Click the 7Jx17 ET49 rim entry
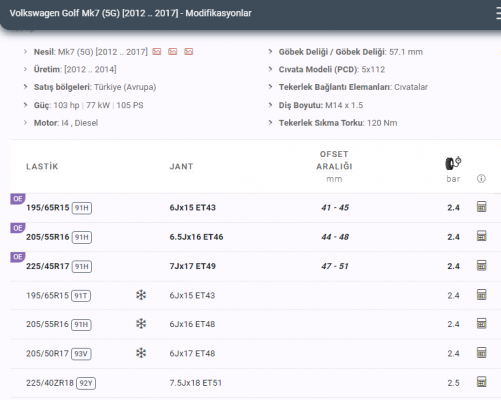This screenshot has width=501, height=400. click(193, 266)
